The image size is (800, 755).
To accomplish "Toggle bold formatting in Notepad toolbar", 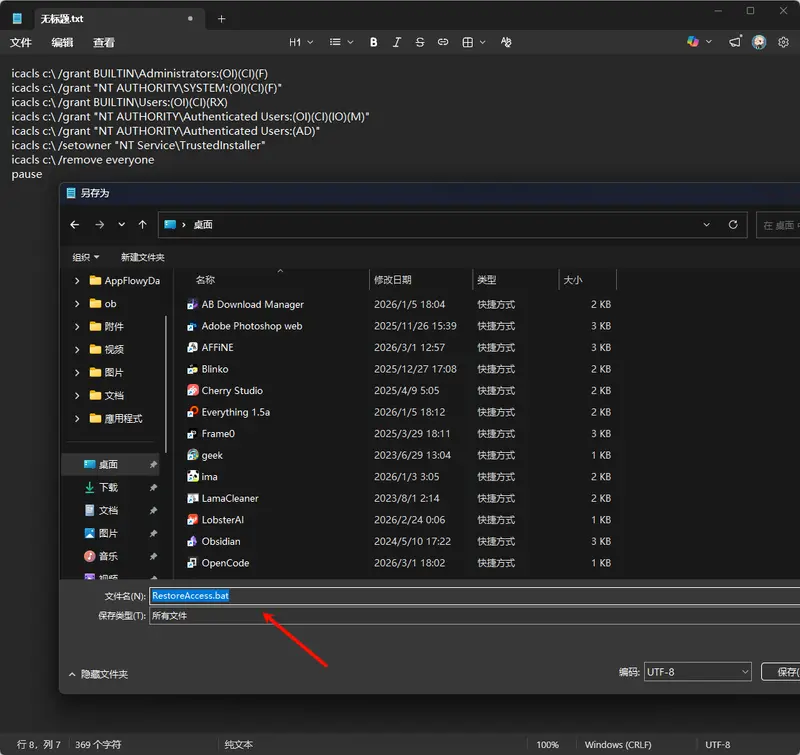I will coord(374,42).
